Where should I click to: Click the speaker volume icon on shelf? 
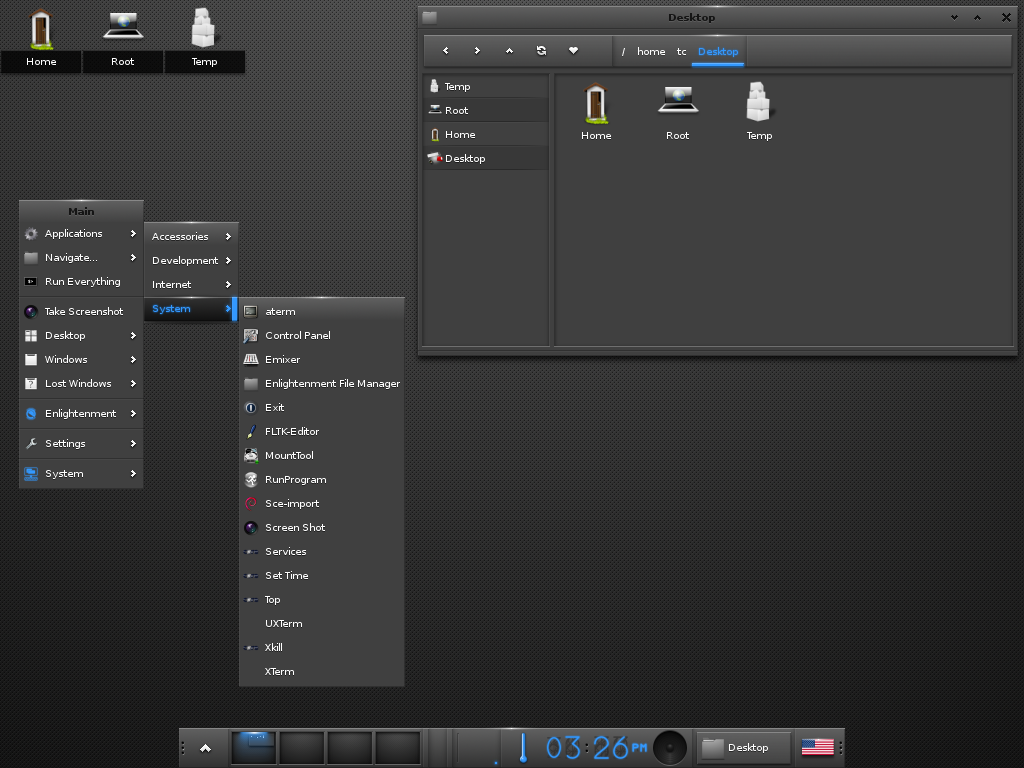[x=670, y=747]
